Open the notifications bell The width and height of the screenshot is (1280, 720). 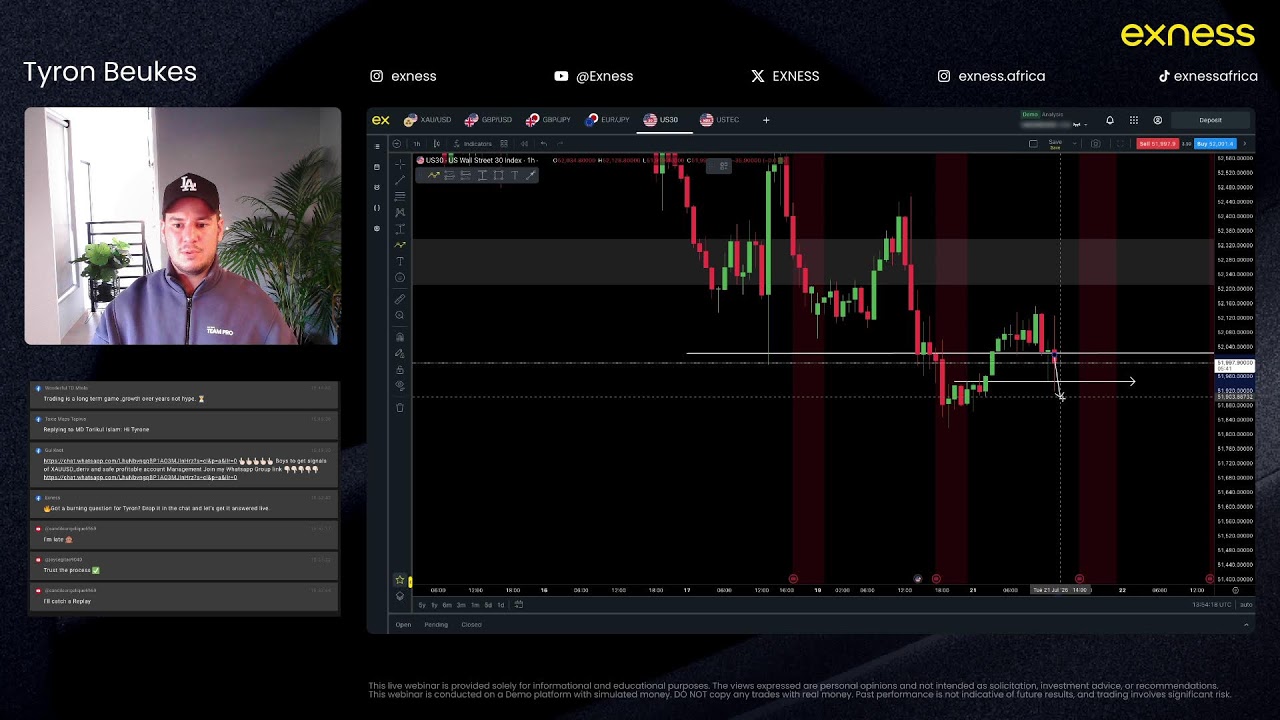(x=1110, y=120)
